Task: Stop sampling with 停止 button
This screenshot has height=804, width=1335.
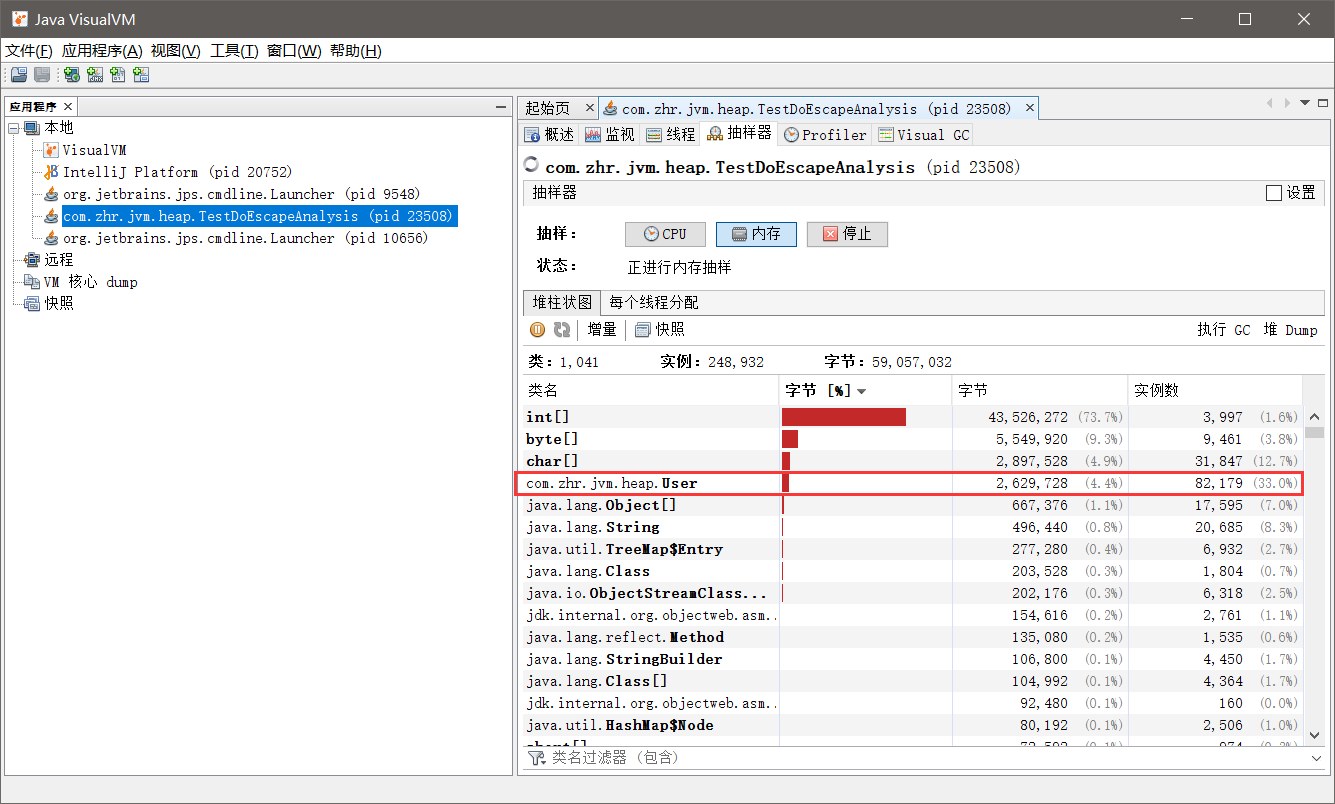Action: tap(847, 234)
